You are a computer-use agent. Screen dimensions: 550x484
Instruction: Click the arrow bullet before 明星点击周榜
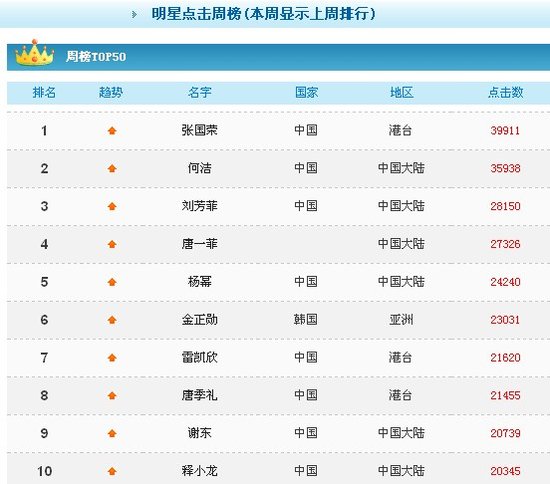coord(134,14)
